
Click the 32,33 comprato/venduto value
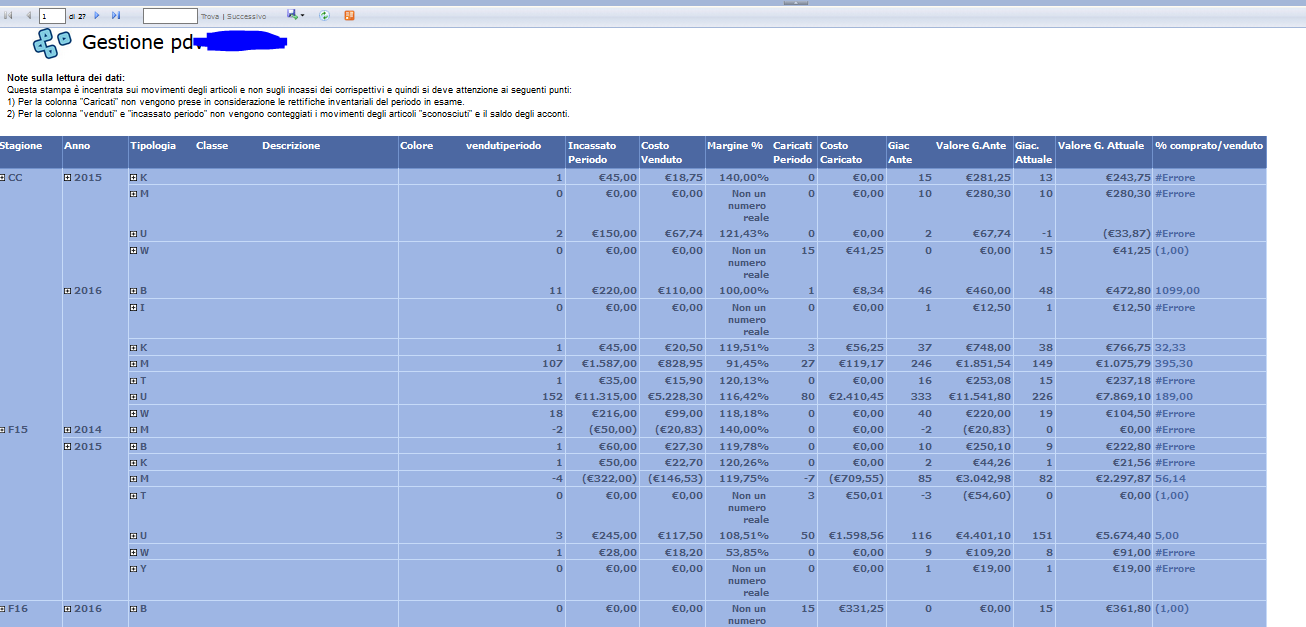pyautogui.click(x=1171, y=348)
